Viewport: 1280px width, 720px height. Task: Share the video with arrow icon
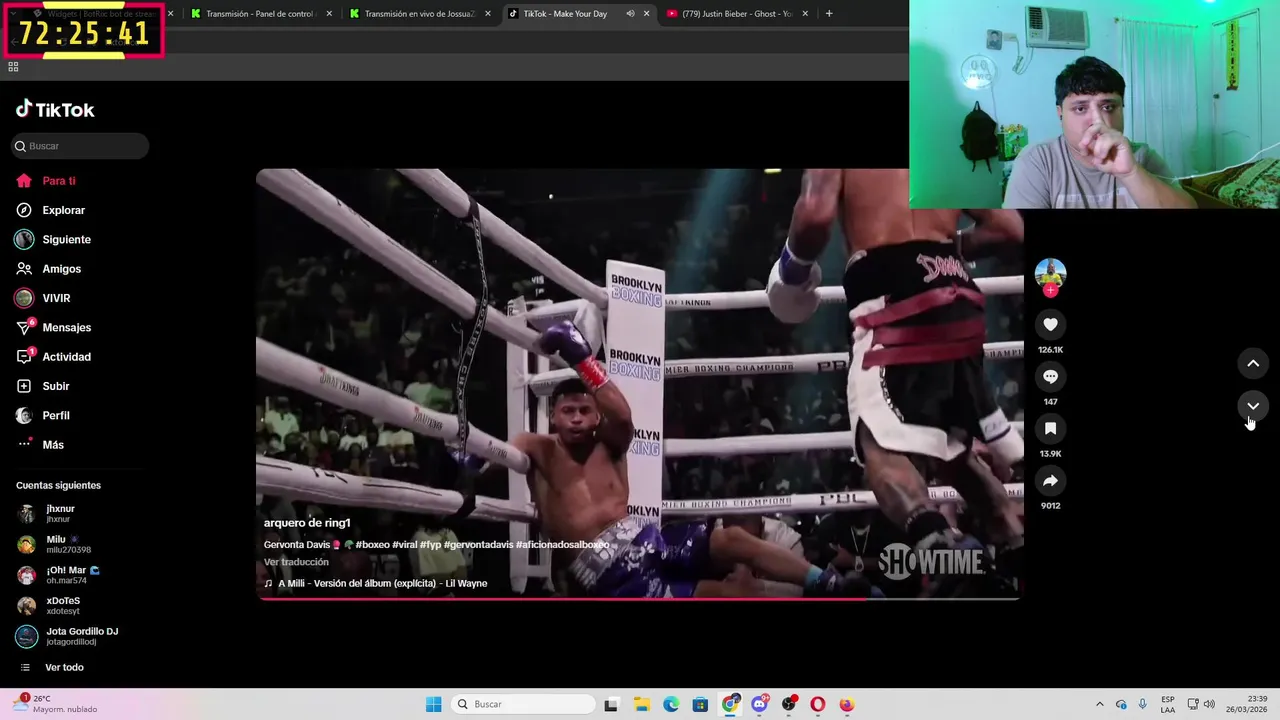pos(1050,480)
